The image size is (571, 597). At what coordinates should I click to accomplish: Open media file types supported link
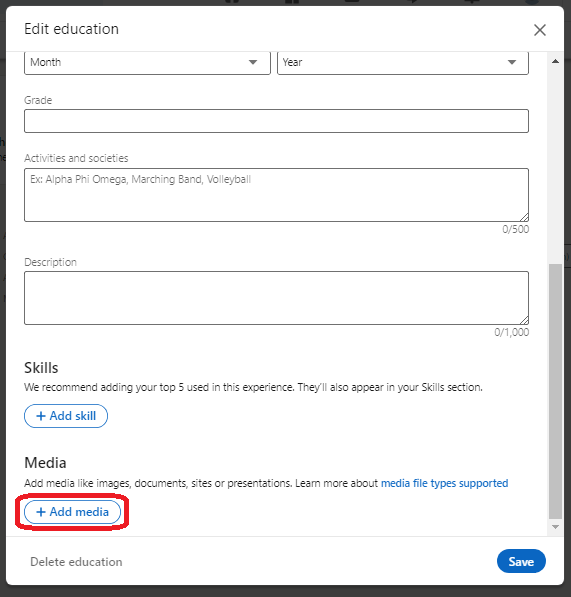(x=444, y=483)
